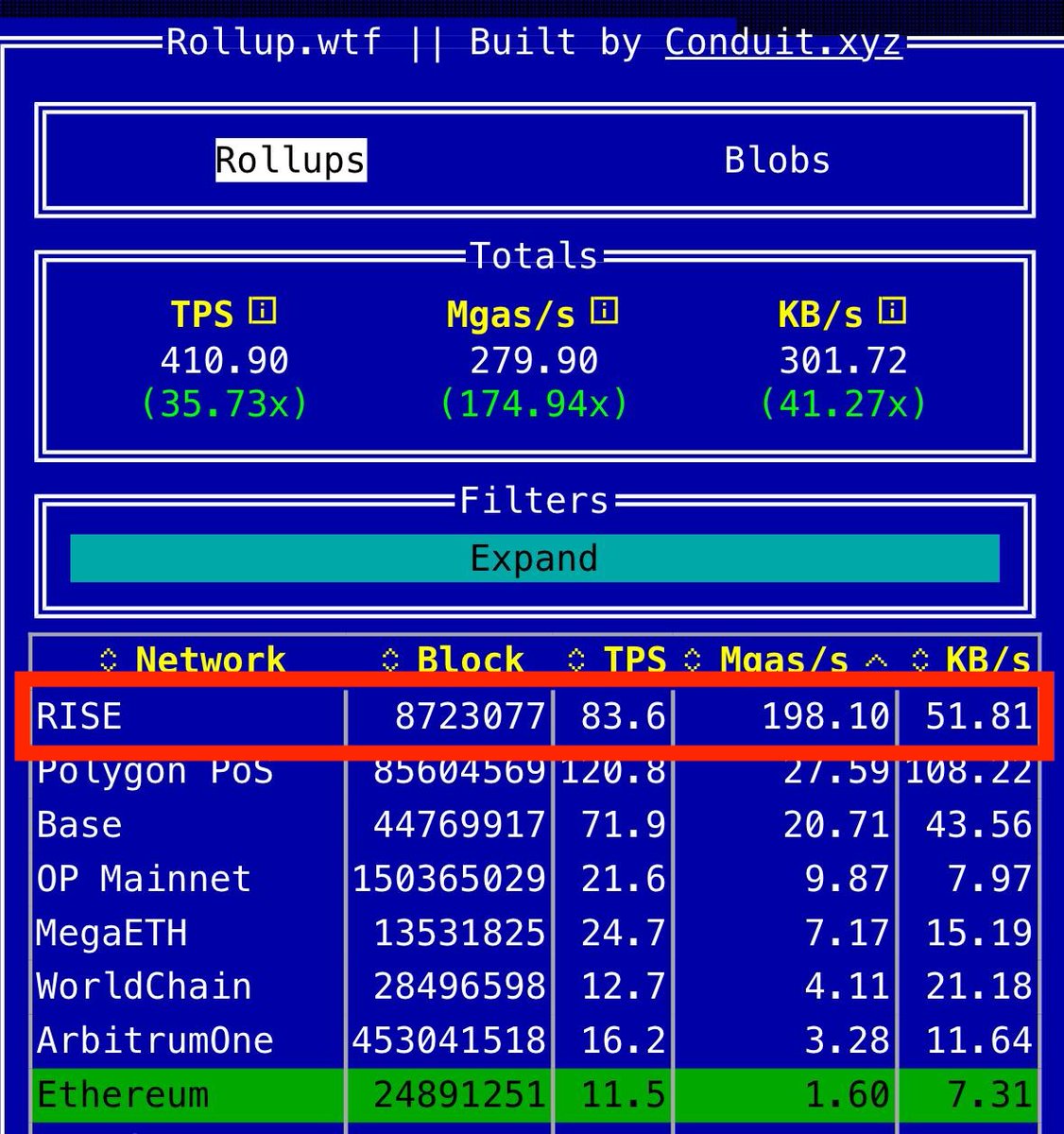Select the WorldChain network row
Viewport: 1064px width, 1134px height.
(x=535, y=987)
